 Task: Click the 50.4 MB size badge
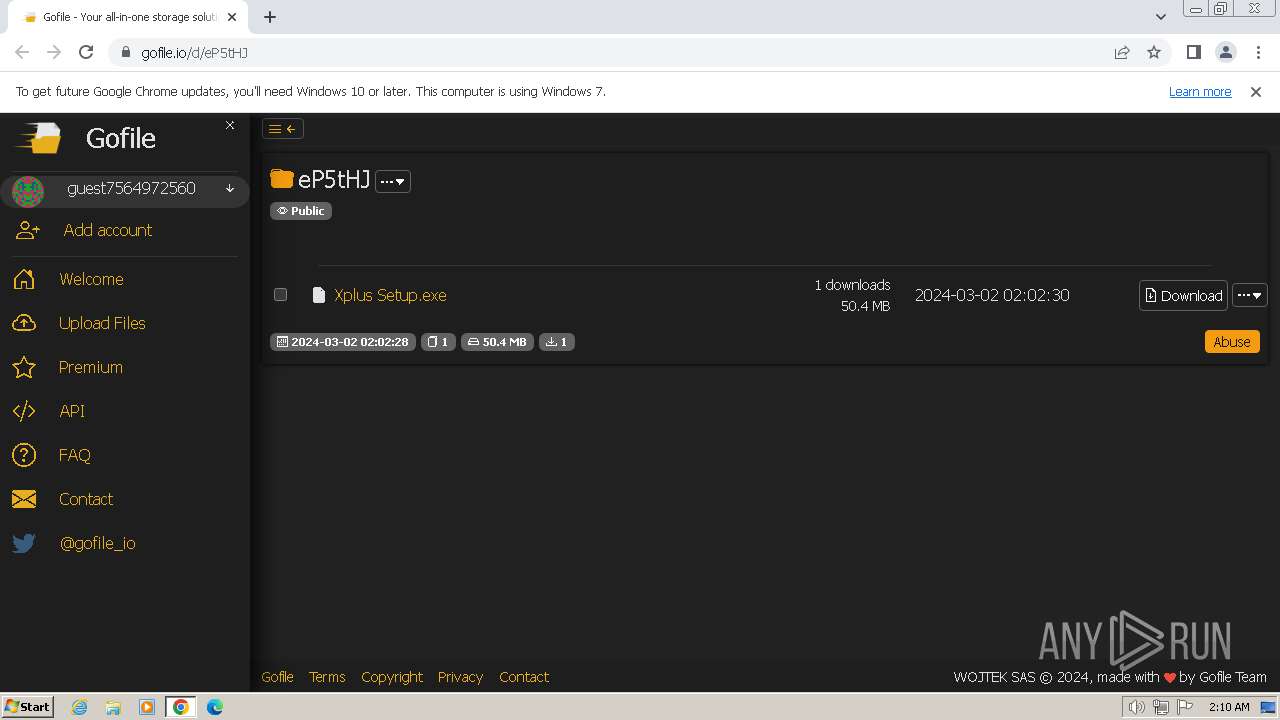[497, 342]
